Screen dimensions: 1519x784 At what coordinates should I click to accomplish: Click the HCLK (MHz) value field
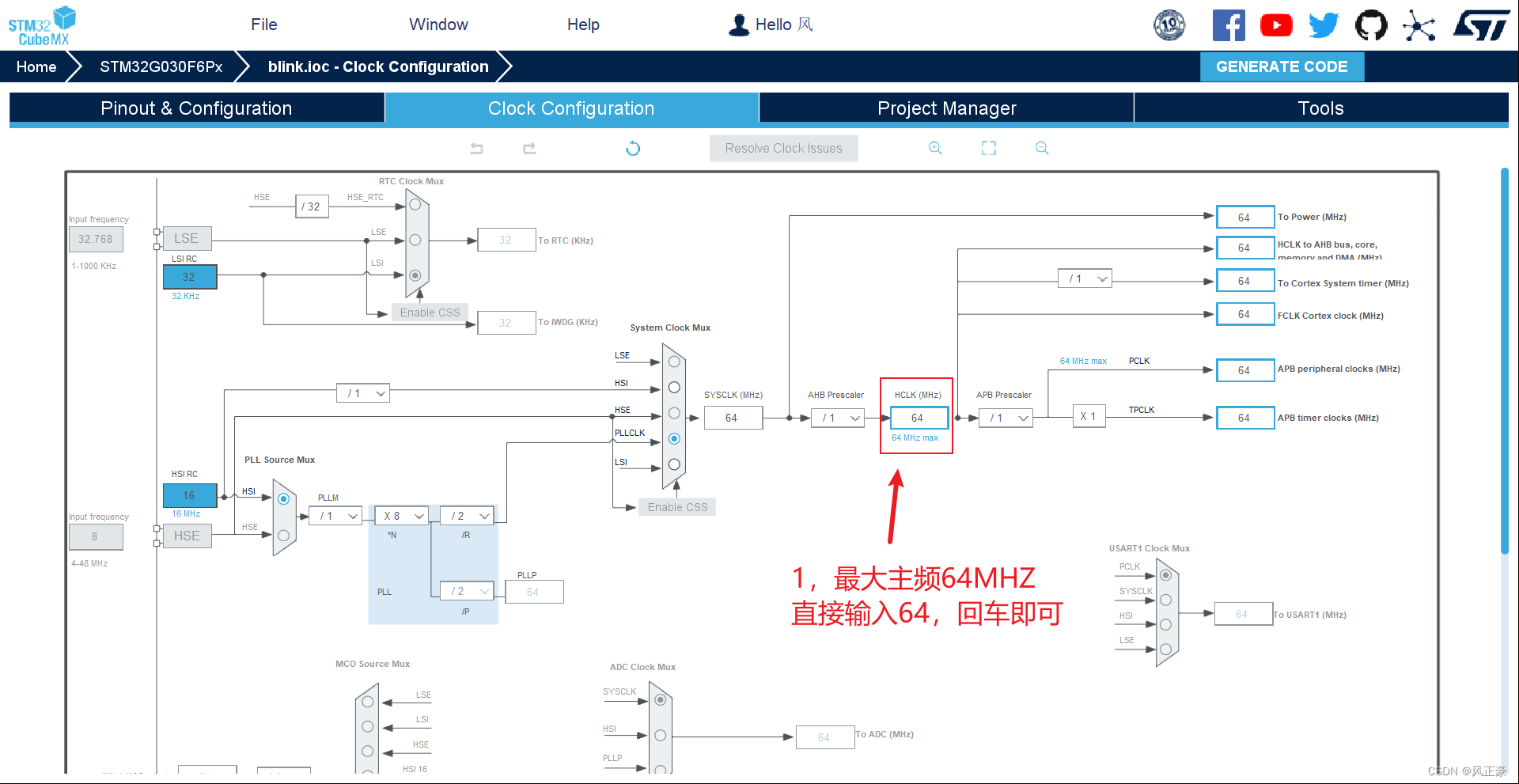(919, 418)
